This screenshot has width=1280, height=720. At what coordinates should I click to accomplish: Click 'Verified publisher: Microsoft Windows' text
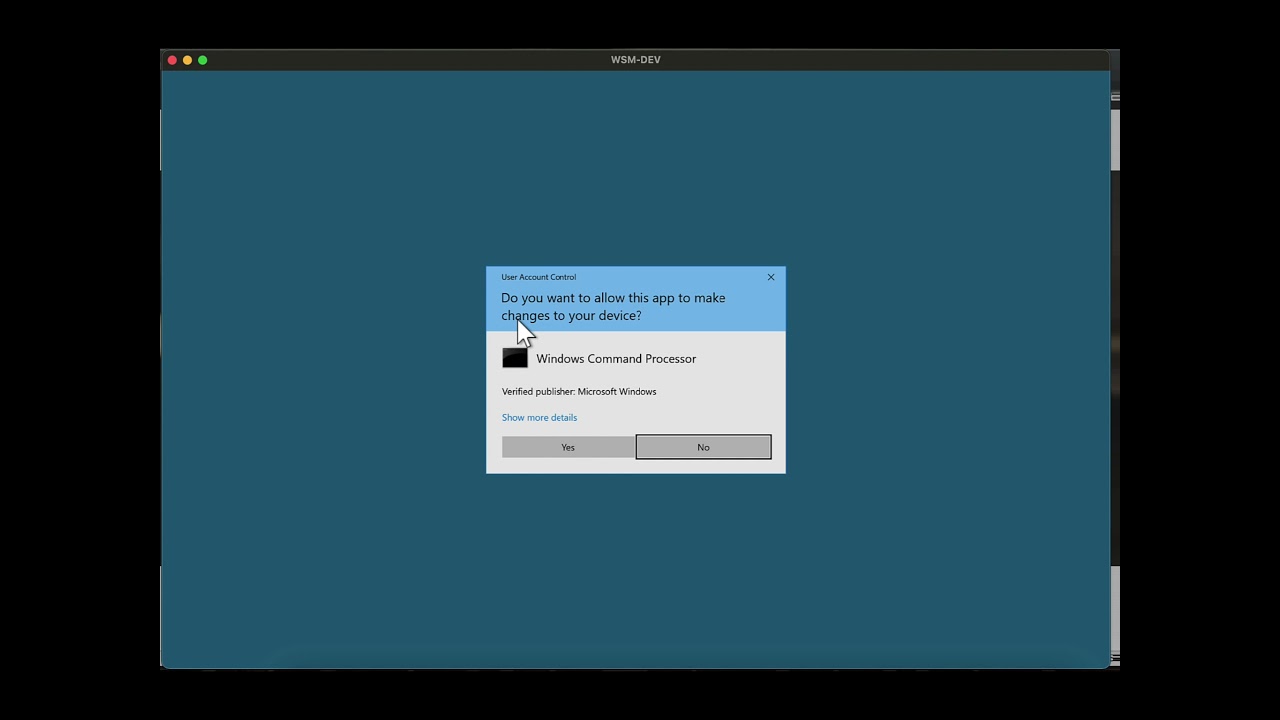579,391
